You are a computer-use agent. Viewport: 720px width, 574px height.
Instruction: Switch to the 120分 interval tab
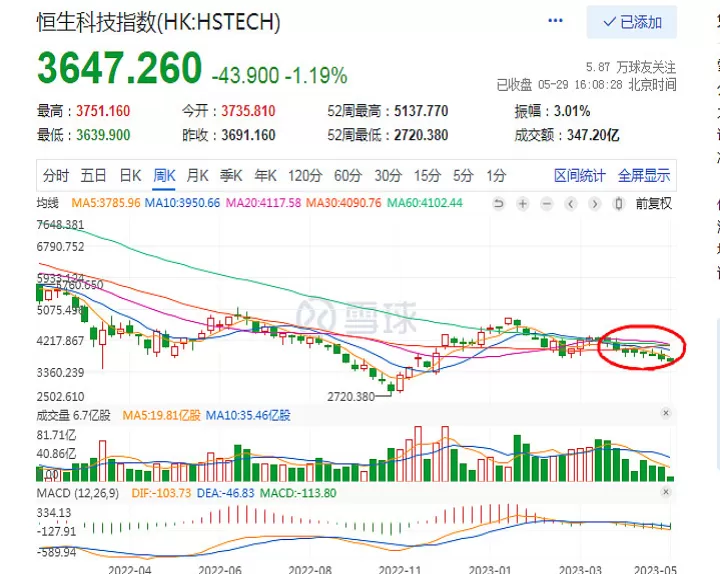pos(305,176)
